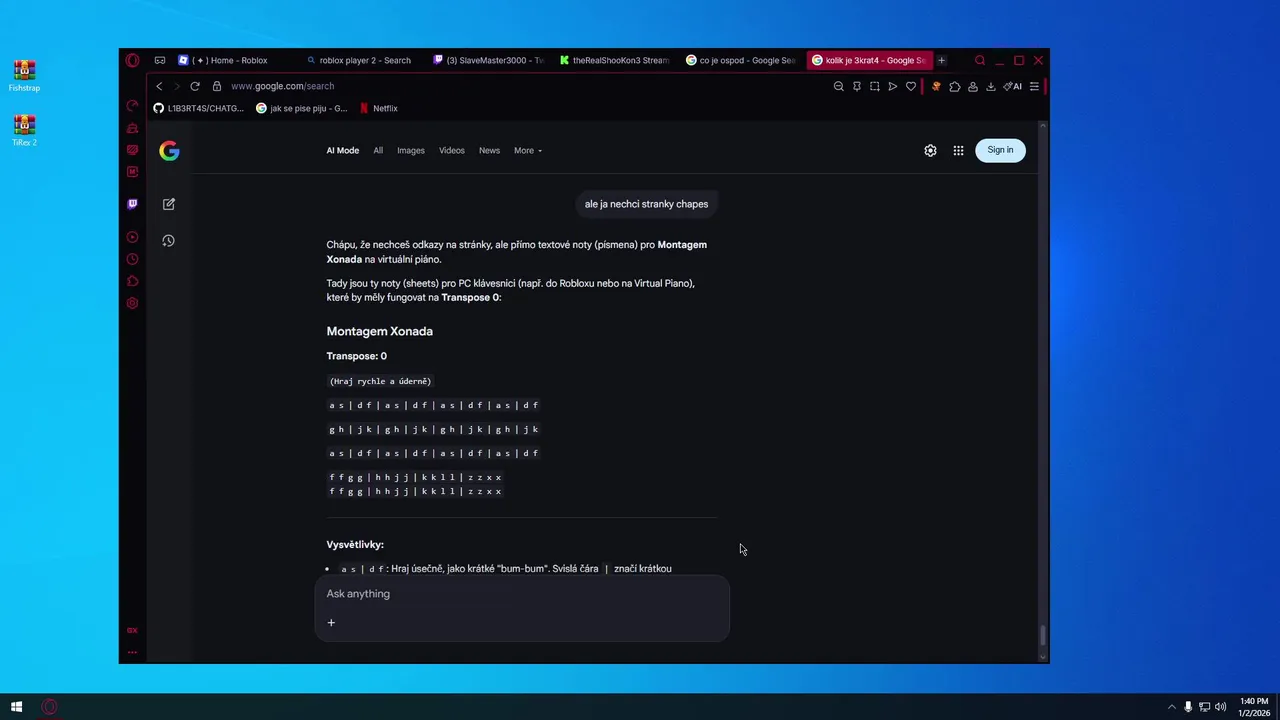Click the Google logo
This screenshot has height=720, width=1280.
coord(169,151)
